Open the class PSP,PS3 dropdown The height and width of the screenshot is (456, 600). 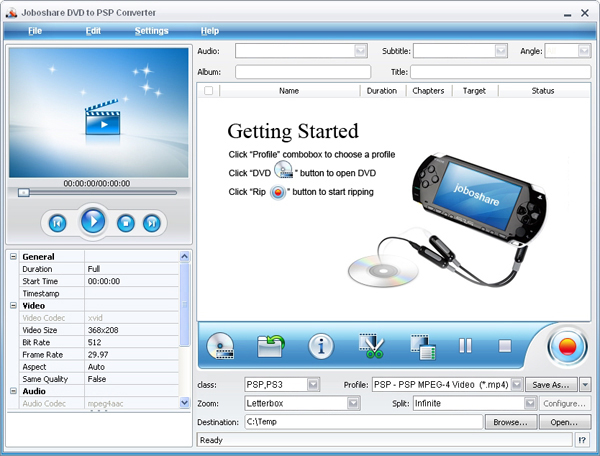tap(313, 384)
